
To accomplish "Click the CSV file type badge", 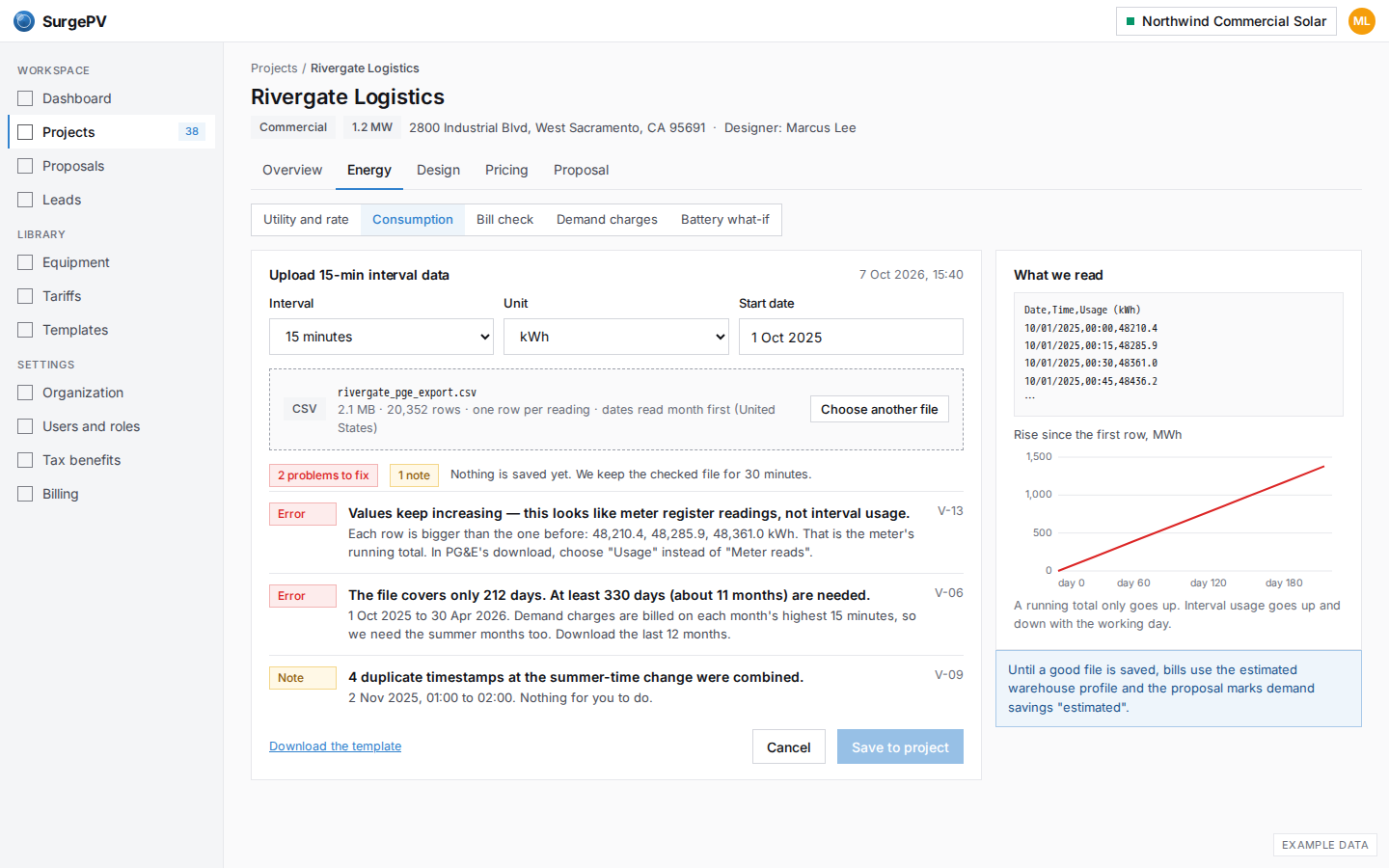I will tap(305, 409).
